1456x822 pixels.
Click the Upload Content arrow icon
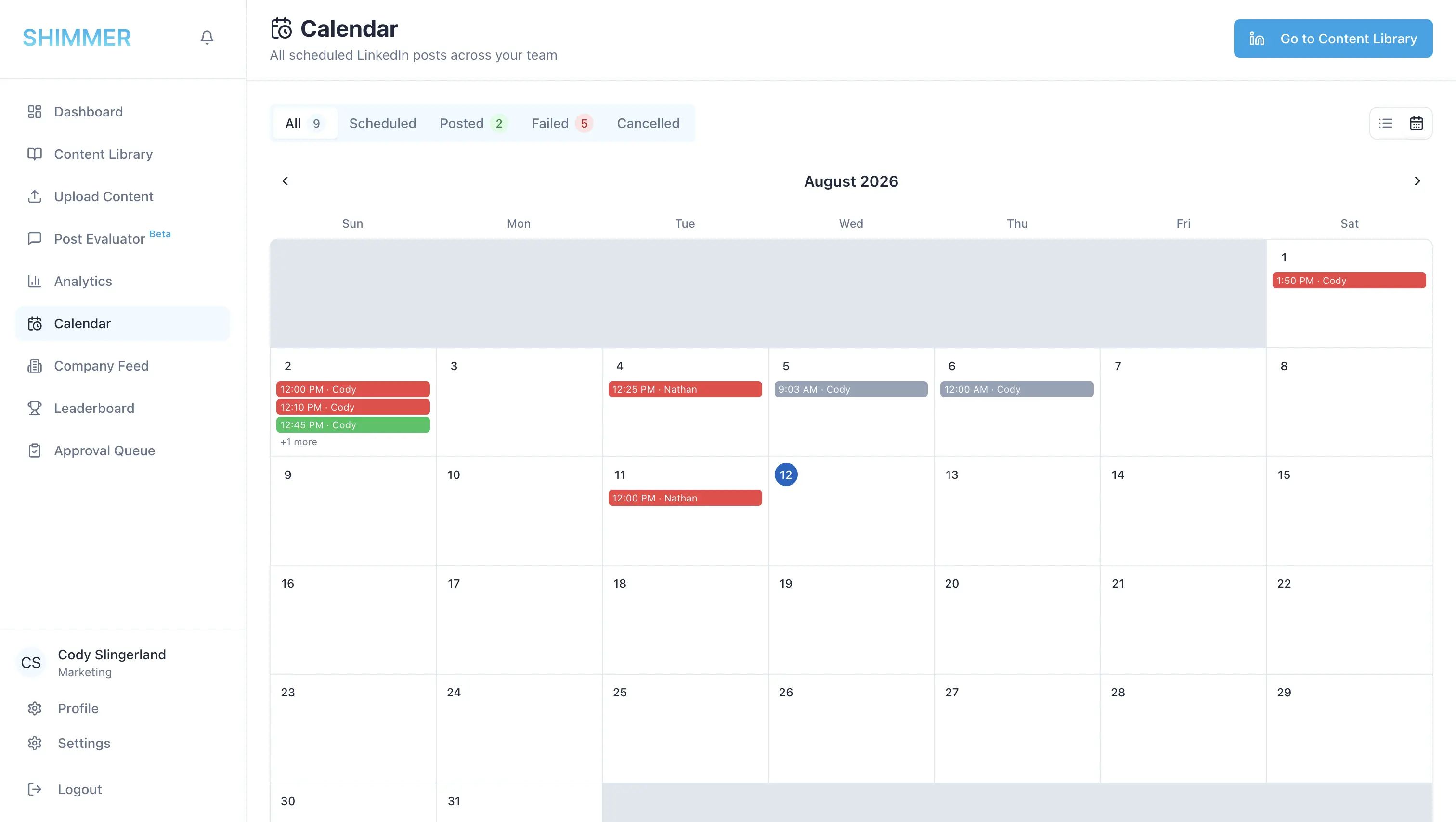35,197
